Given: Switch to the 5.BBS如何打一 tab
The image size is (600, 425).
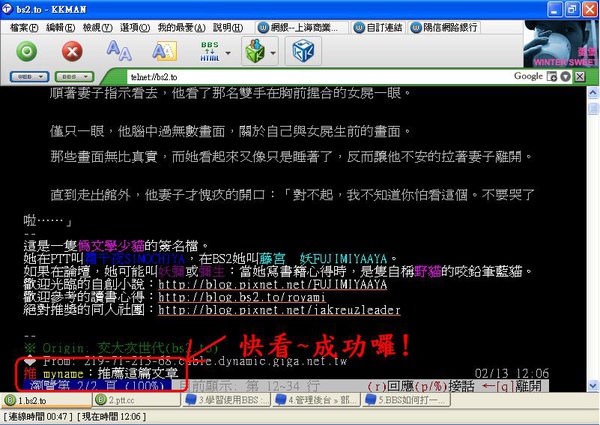Looking at the screenshot, I should pyautogui.click(x=407, y=401).
